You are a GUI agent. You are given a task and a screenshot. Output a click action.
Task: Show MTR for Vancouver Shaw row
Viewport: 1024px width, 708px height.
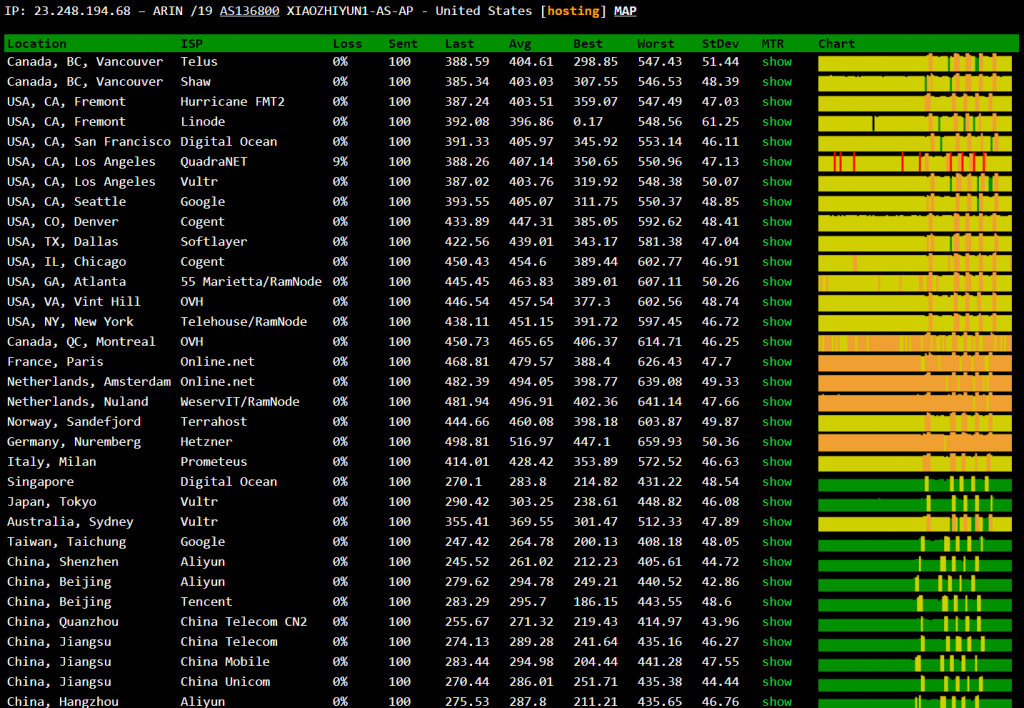pos(776,82)
